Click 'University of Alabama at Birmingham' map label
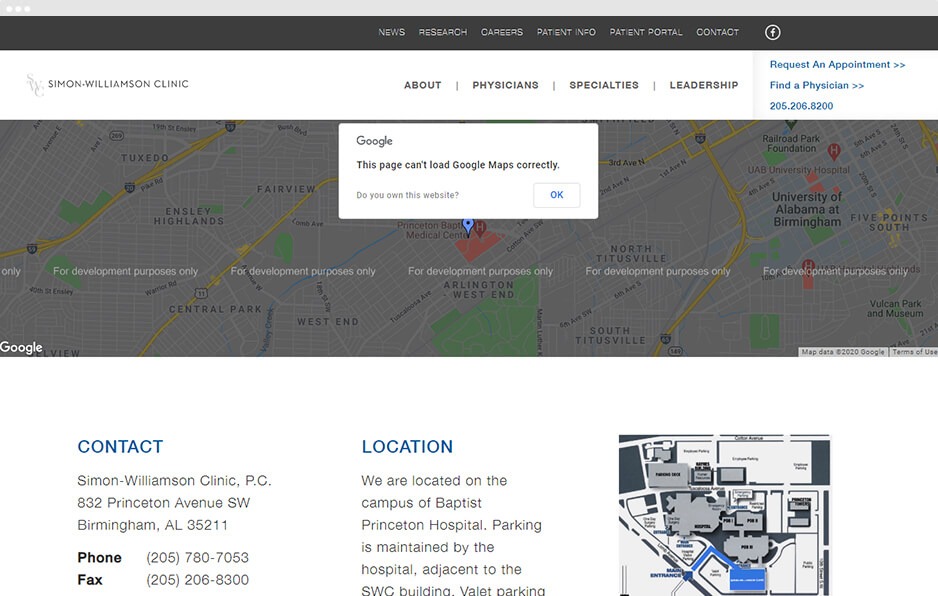938x596 pixels. (807, 209)
